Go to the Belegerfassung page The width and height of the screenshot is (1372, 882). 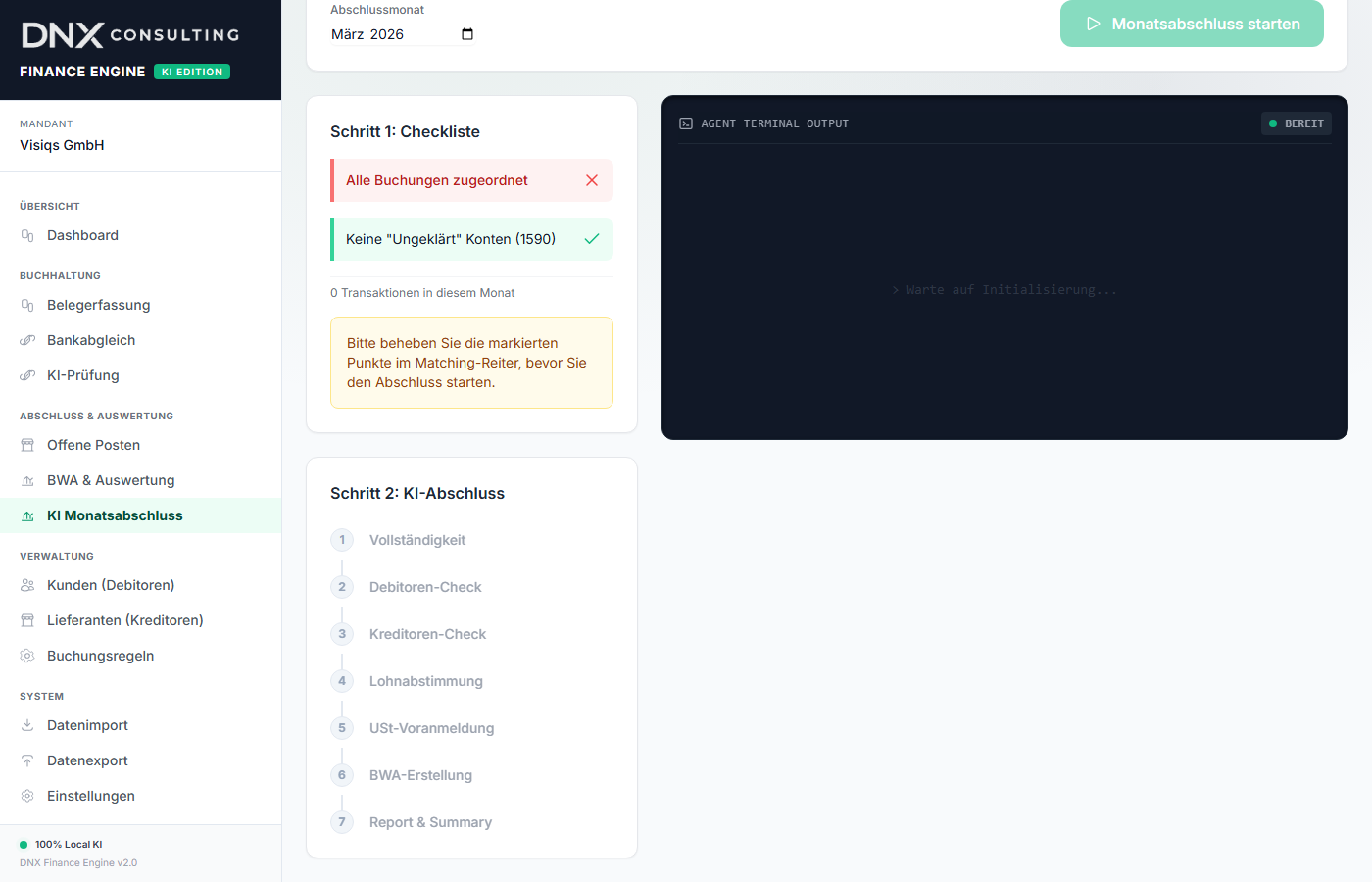[98, 306]
